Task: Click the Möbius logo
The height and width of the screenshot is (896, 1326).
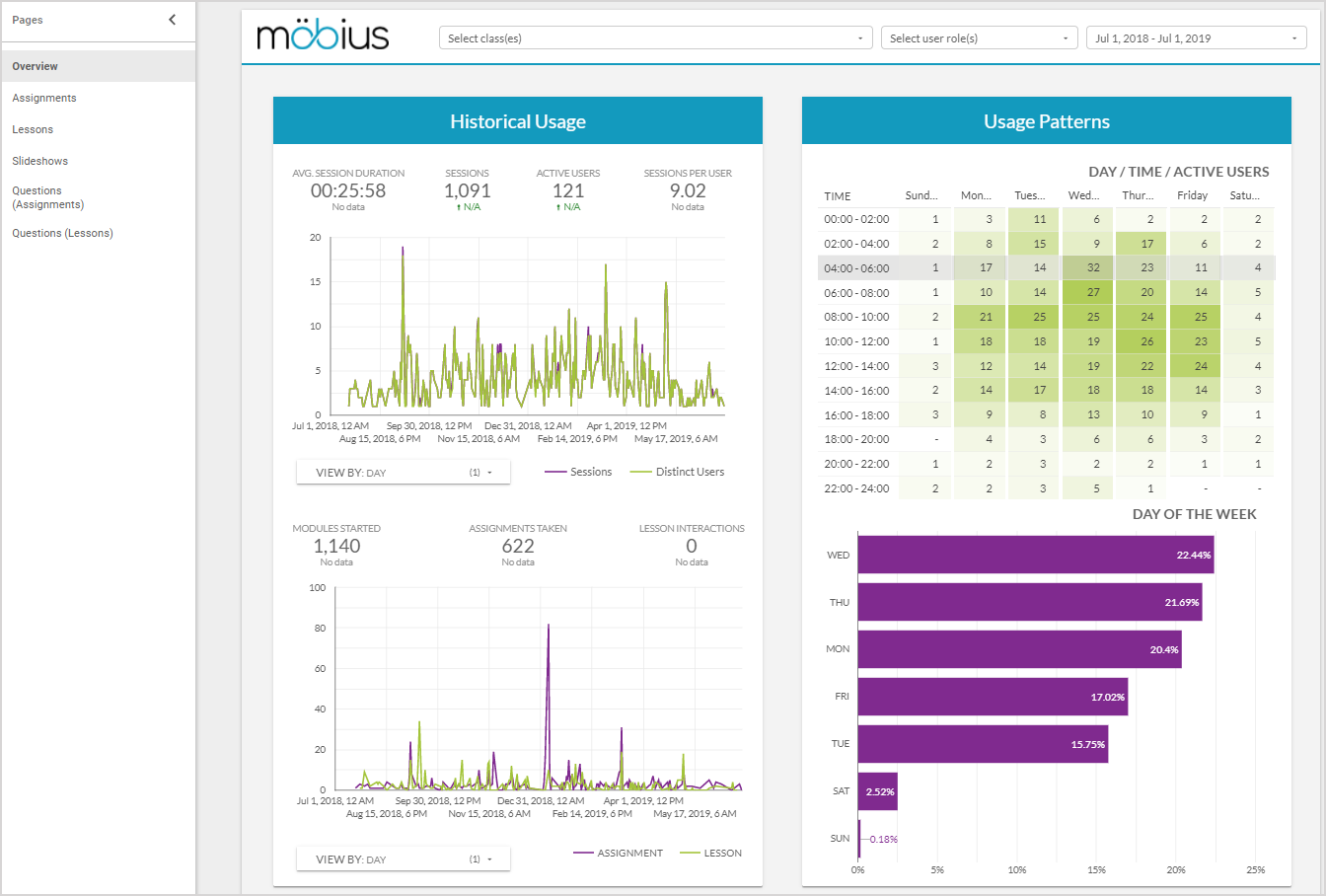Action: [323, 37]
